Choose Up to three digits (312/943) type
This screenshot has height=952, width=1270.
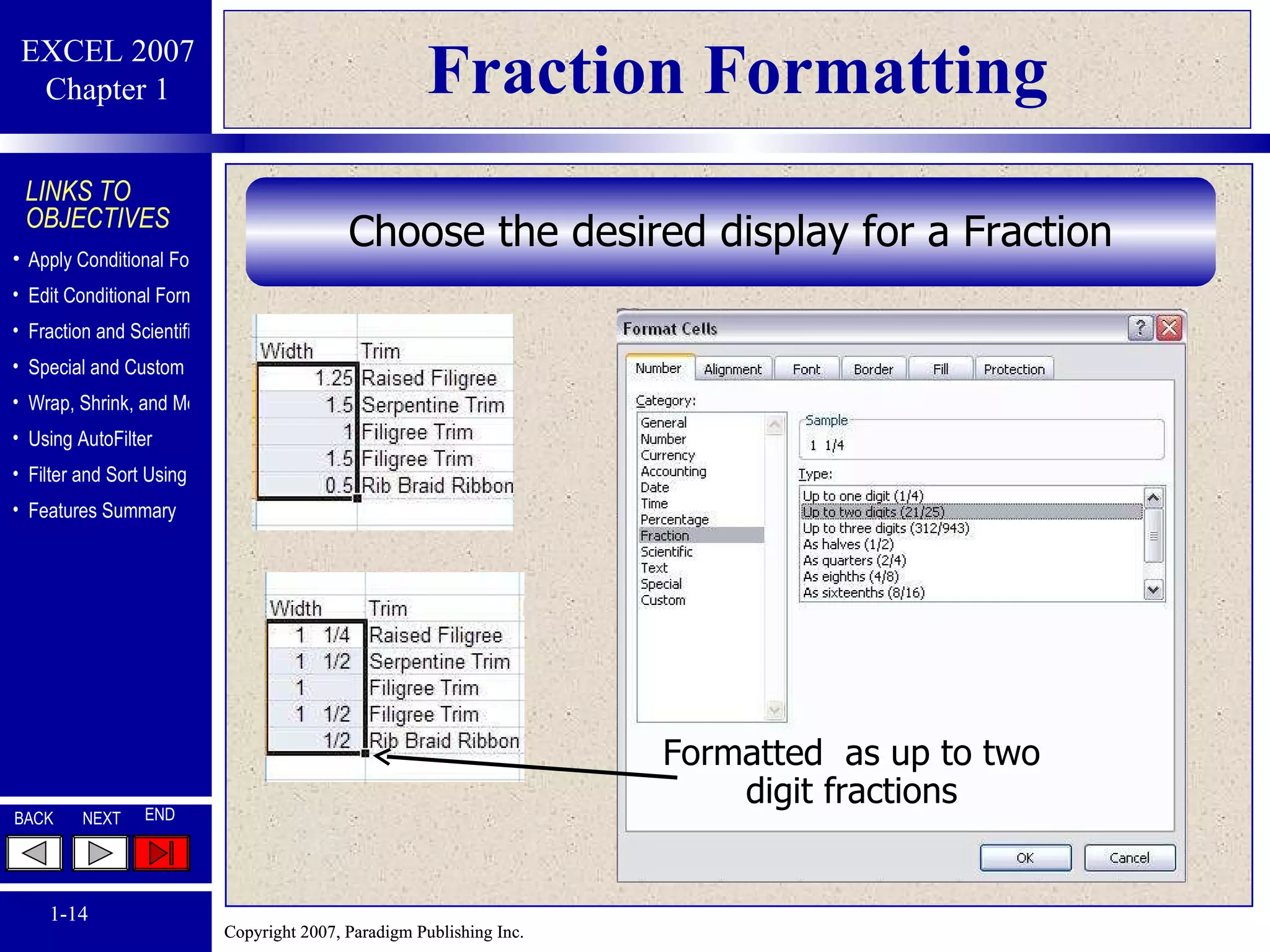pos(886,528)
